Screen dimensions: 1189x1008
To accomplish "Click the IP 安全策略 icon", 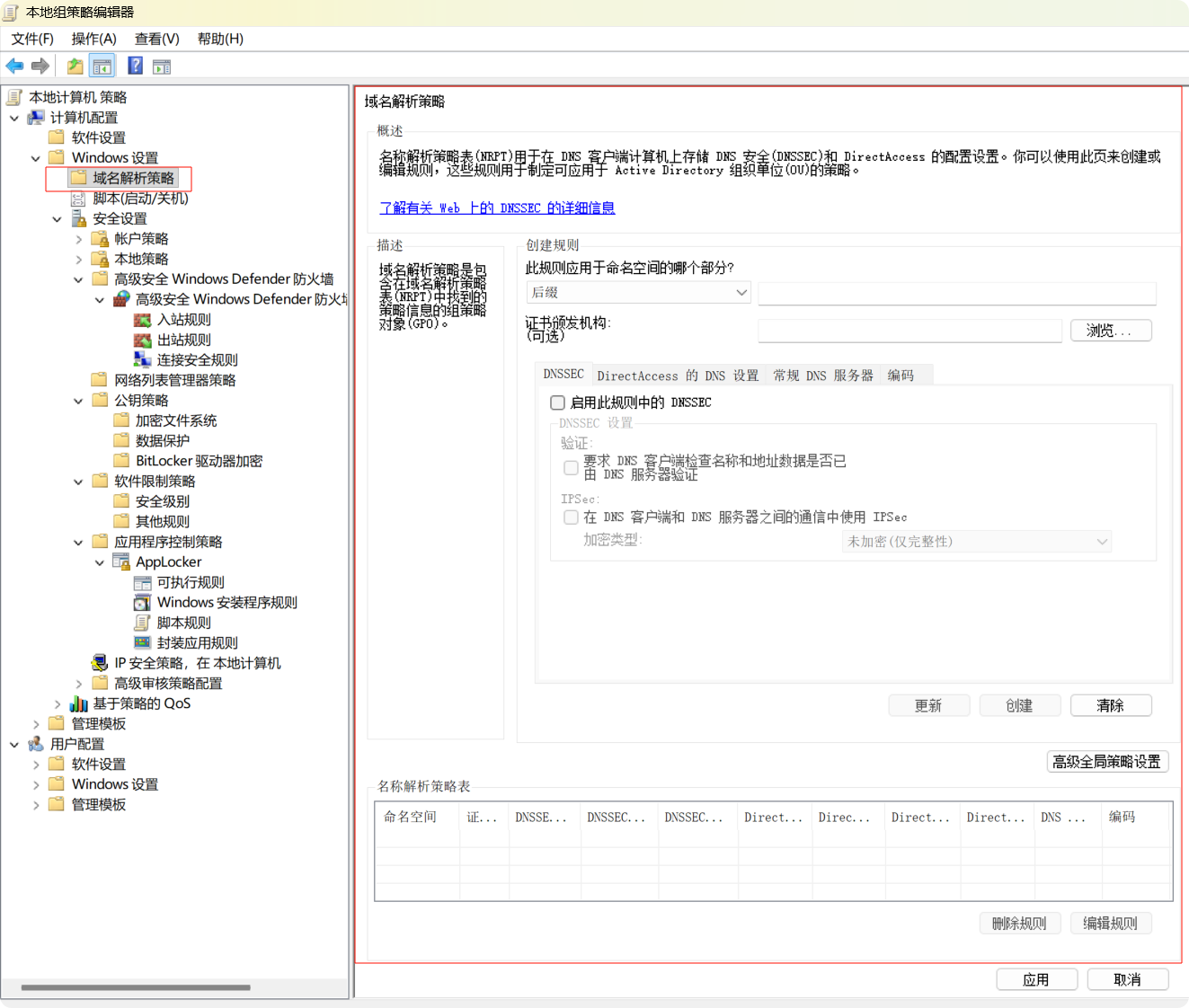I will [100, 663].
